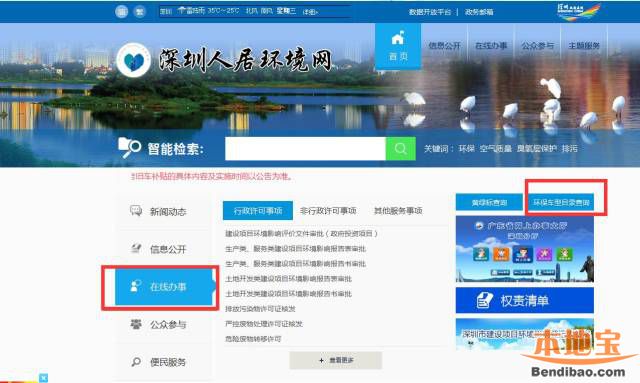
Task: Select keyword 环保
Action: point(467,149)
